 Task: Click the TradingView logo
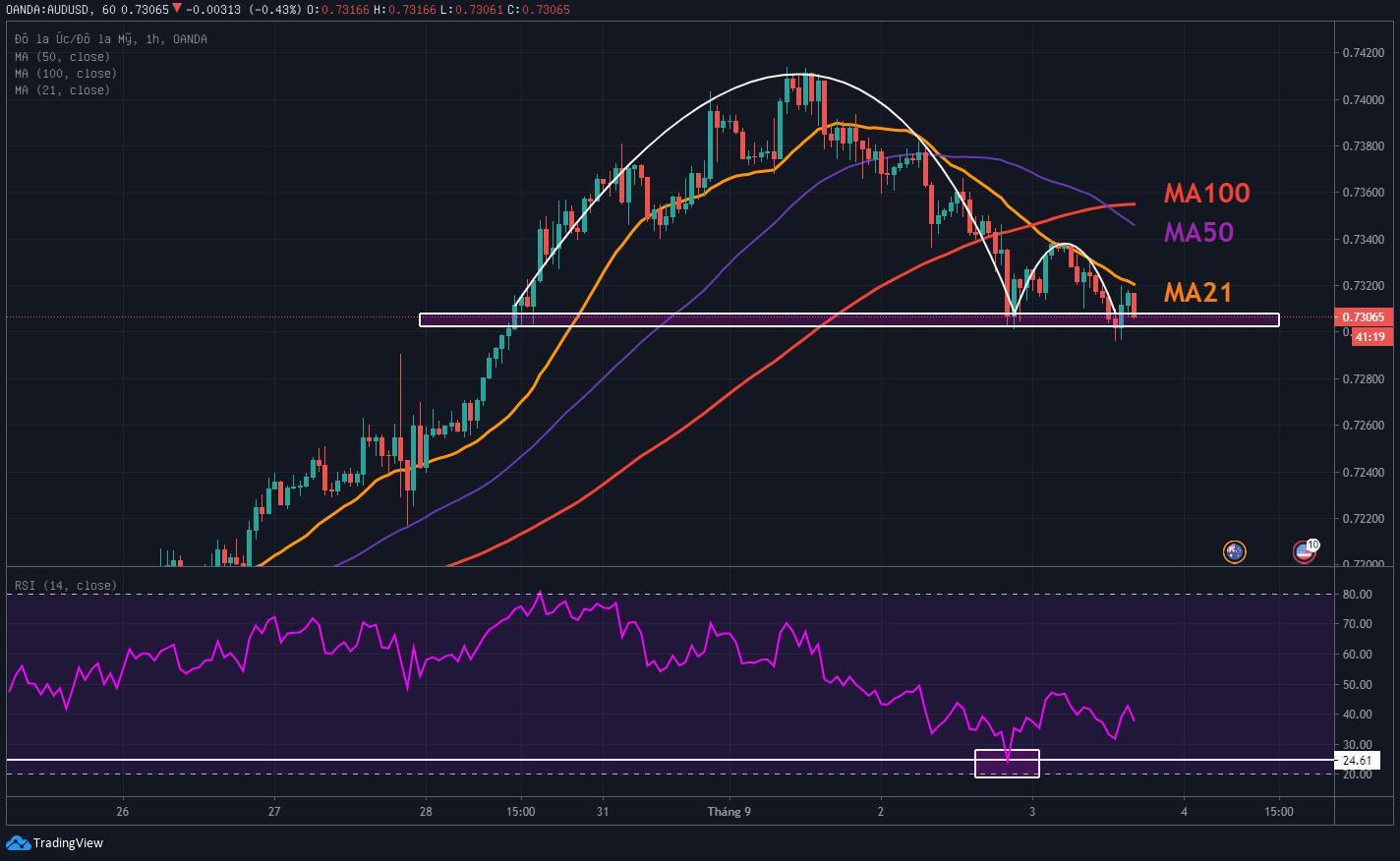pos(54,843)
